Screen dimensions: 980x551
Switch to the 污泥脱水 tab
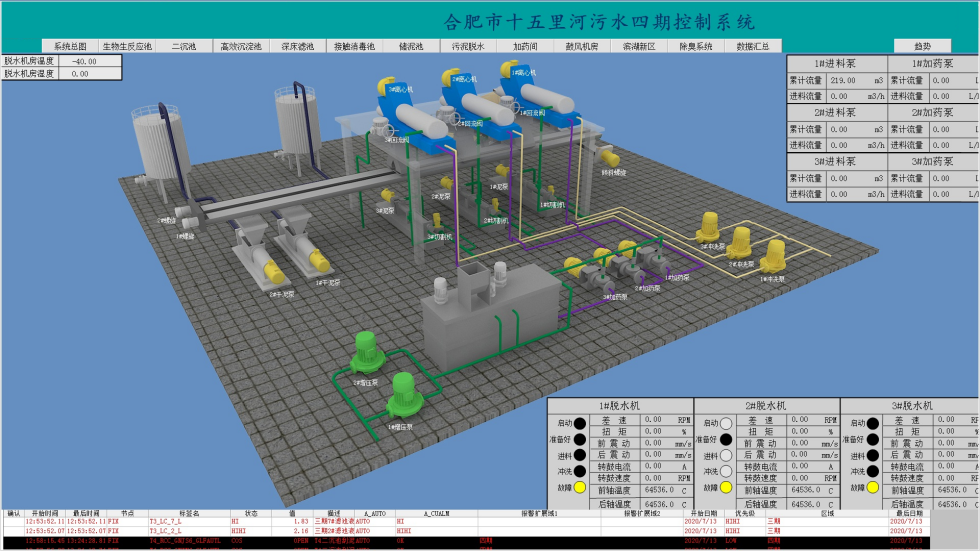(467, 46)
